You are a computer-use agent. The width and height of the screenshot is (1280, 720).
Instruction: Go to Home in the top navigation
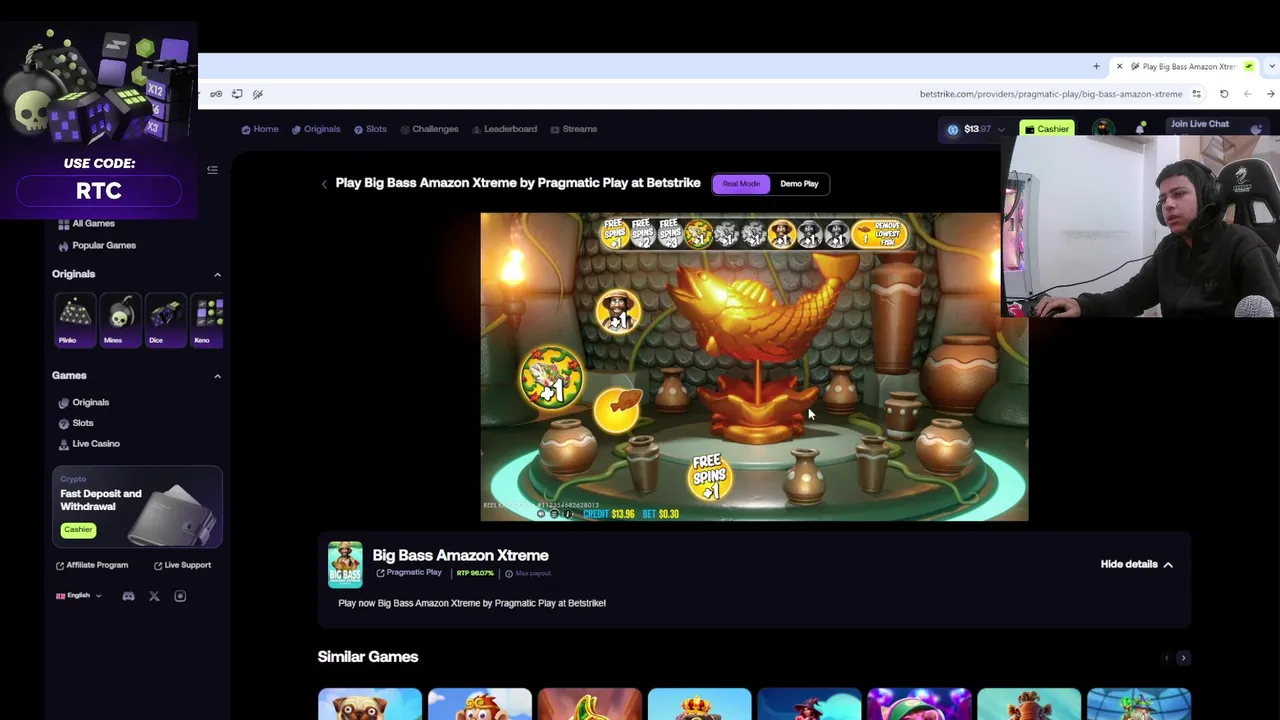point(260,129)
